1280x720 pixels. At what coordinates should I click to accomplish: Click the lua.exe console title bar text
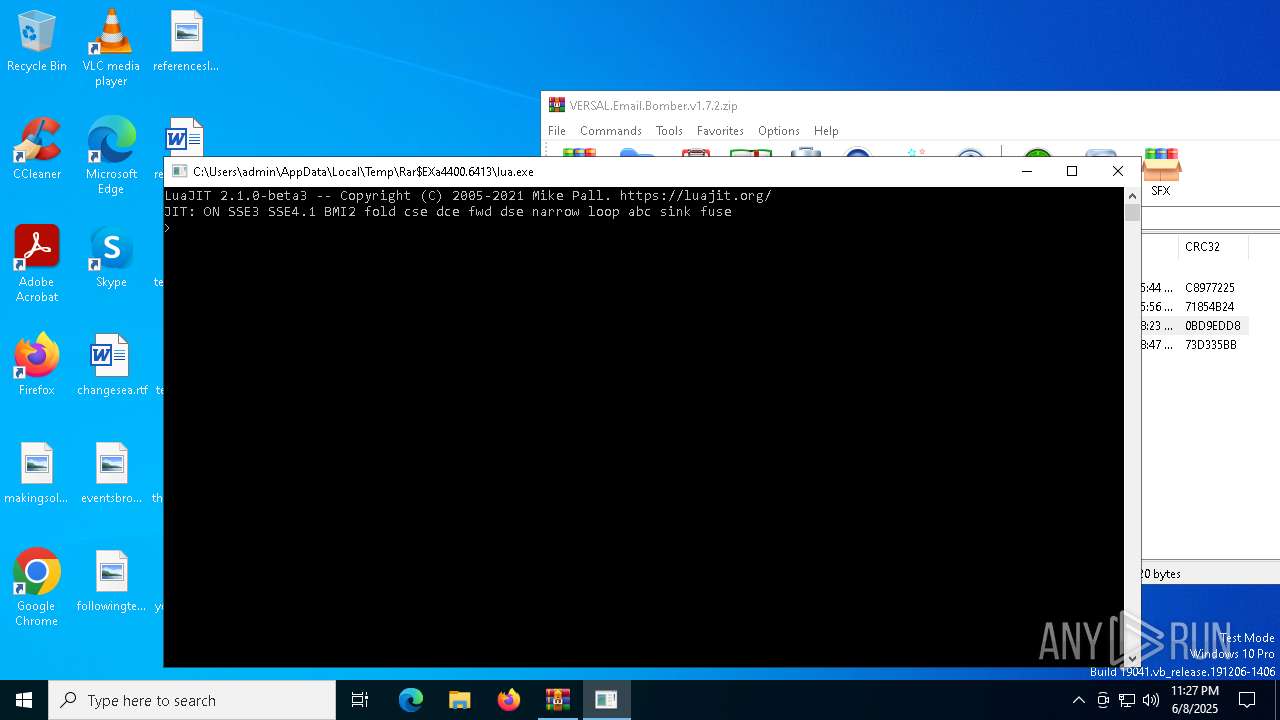click(363, 172)
